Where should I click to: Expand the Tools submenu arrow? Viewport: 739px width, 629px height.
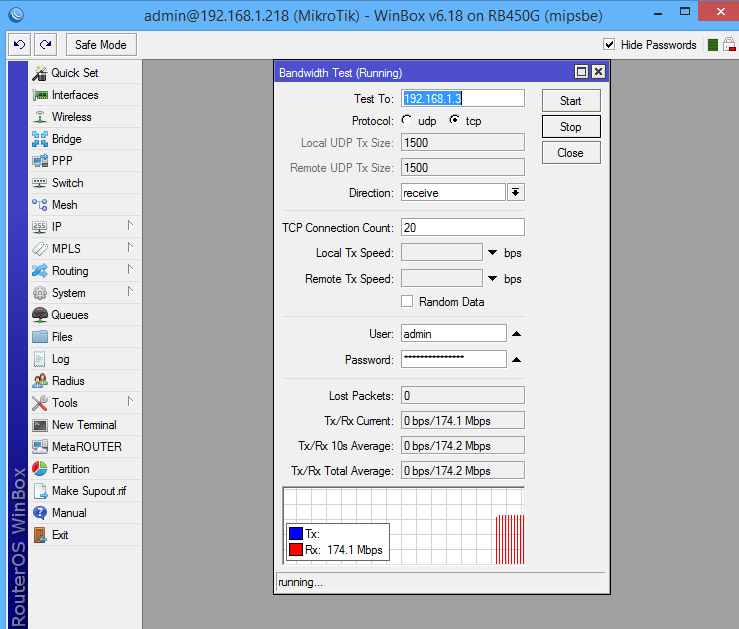point(130,401)
